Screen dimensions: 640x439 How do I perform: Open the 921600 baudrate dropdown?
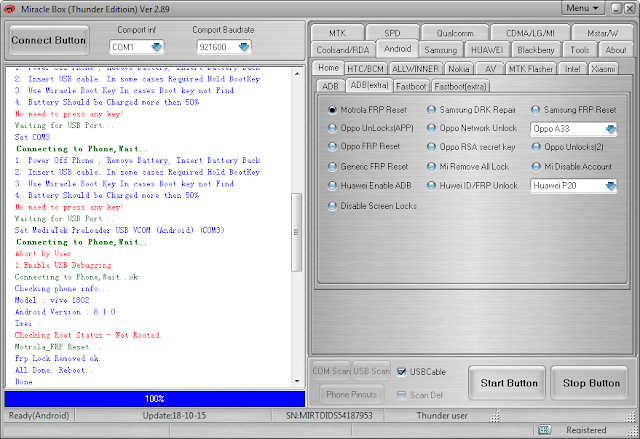224,47
